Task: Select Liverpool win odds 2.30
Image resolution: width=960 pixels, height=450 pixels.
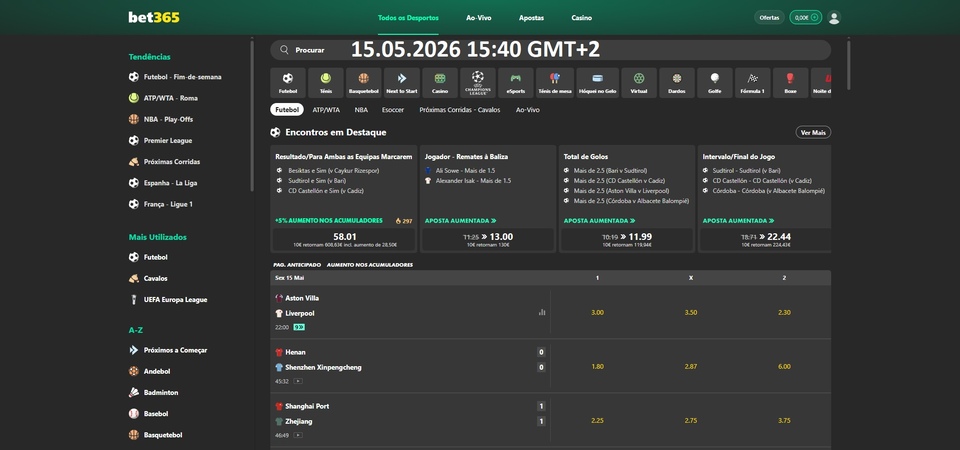Action: tap(784, 313)
